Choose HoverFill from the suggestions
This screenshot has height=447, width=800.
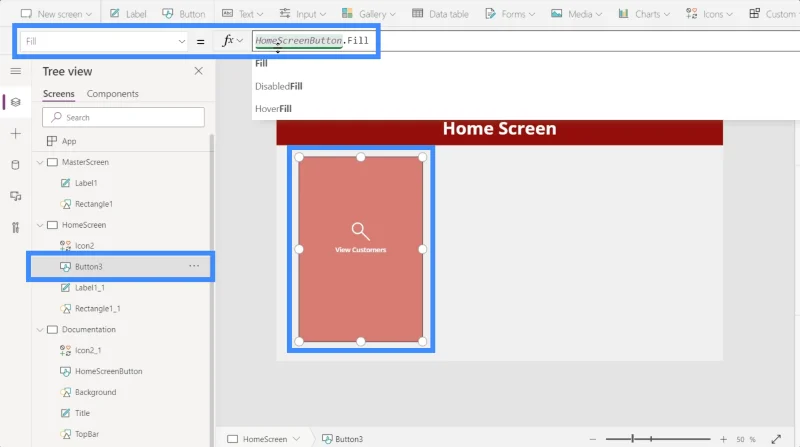coord(273,109)
